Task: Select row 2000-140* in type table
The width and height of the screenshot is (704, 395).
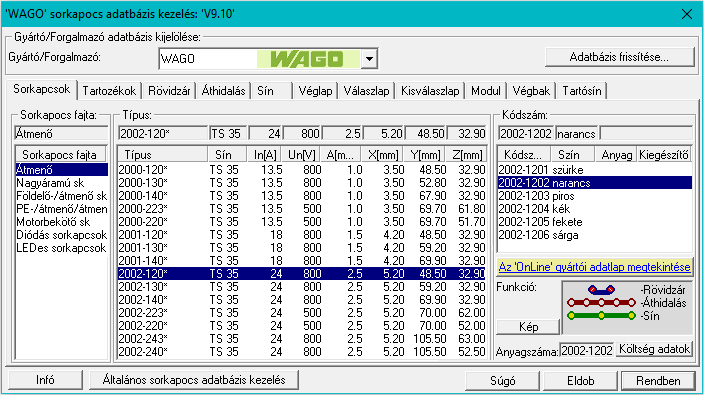Action: click(x=302, y=196)
